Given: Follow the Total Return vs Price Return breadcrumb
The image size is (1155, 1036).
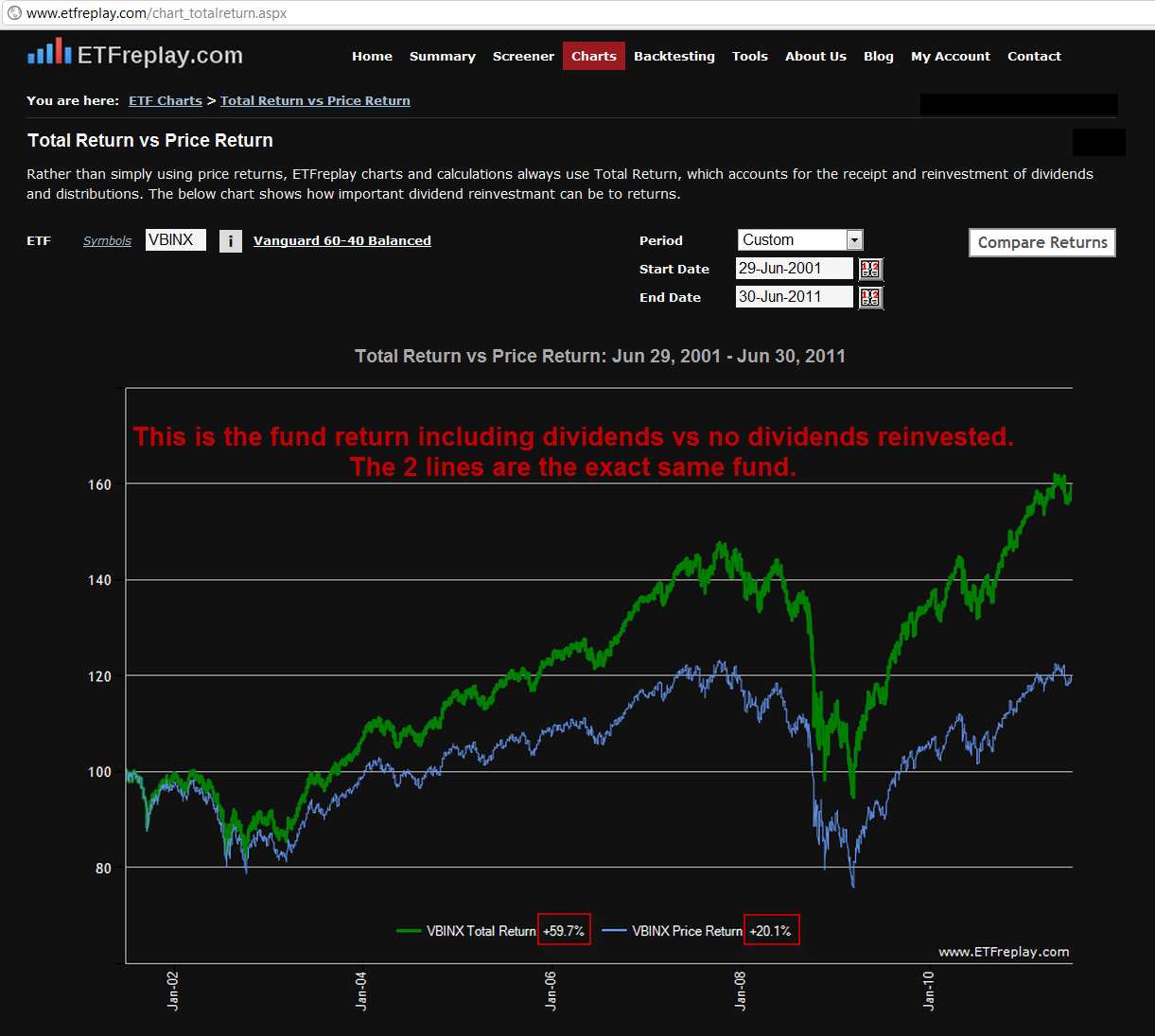Looking at the screenshot, I should click(315, 100).
